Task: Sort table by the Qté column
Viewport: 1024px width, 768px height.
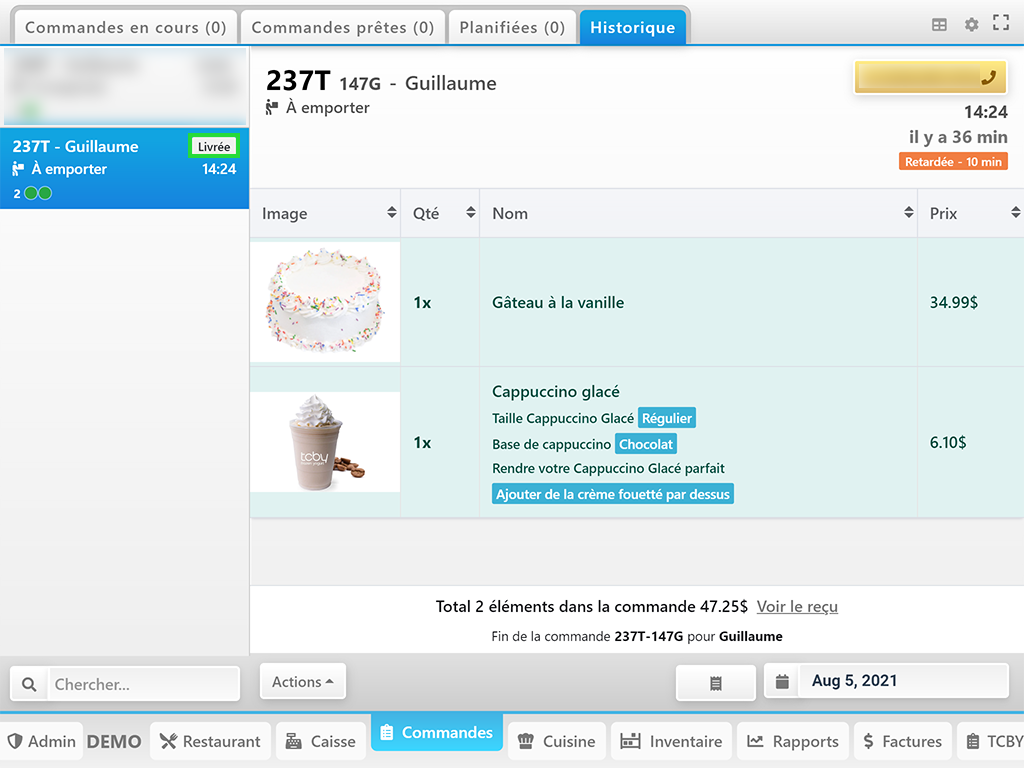Action: (470, 213)
